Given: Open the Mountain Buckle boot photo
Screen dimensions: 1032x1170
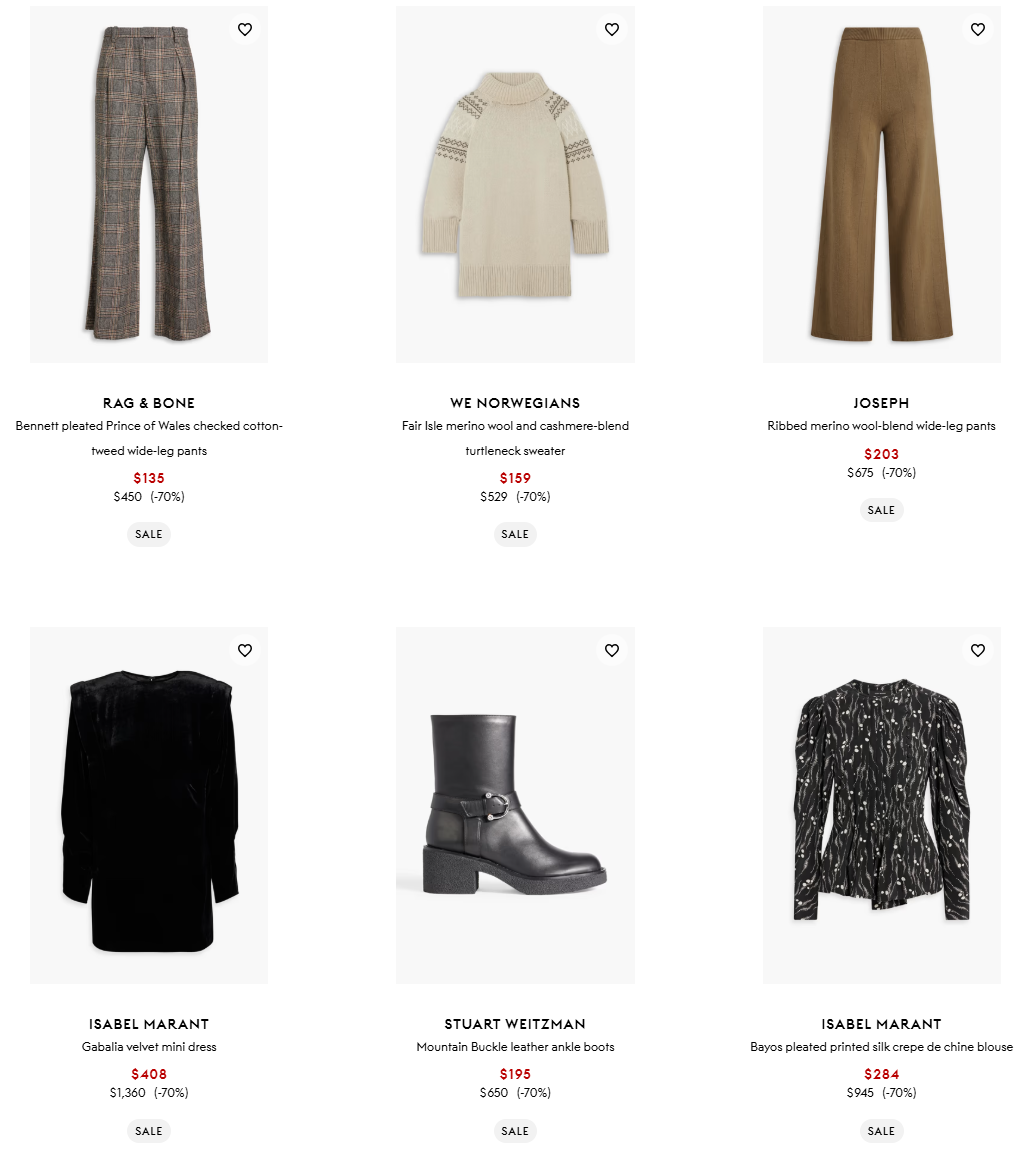Looking at the screenshot, I should point(516,805).
